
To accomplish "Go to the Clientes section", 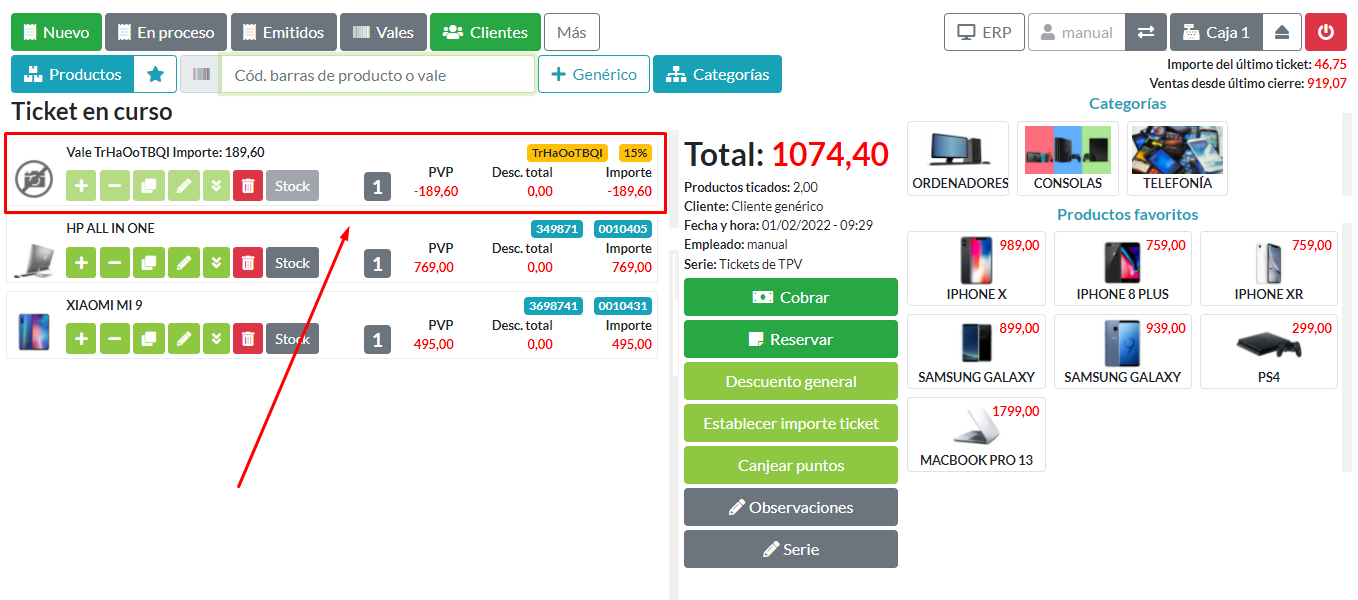I will [x=485, y=32].
